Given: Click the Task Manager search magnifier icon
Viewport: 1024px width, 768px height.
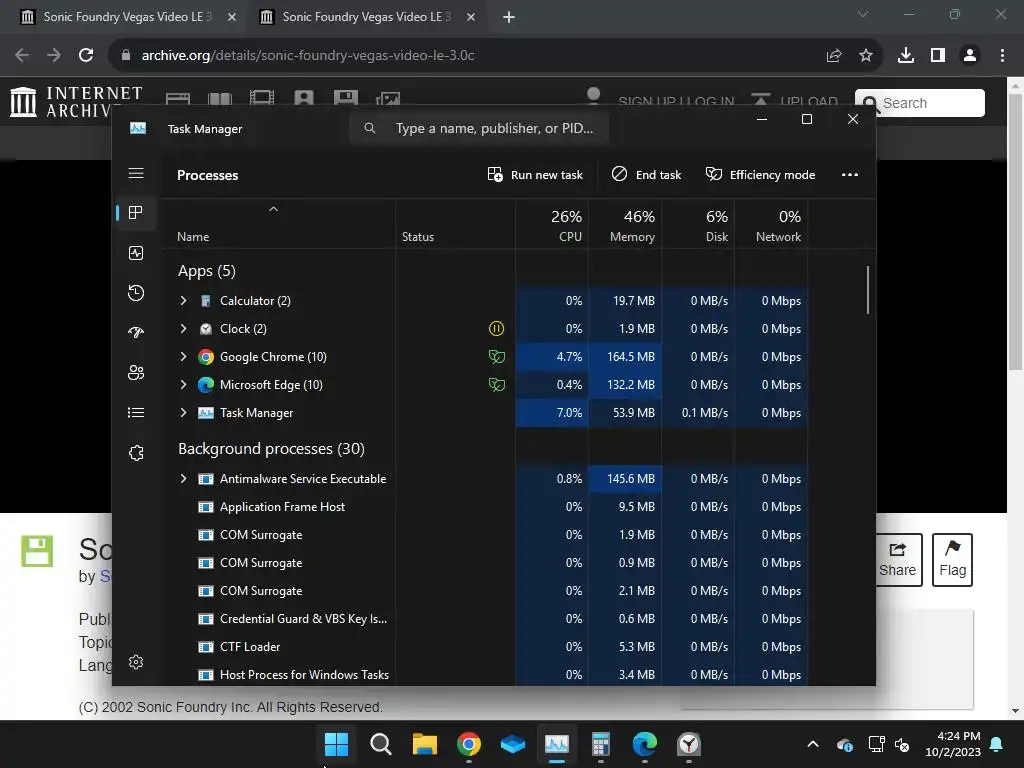Looking at the screenshot, I should (x=370, y=128).
